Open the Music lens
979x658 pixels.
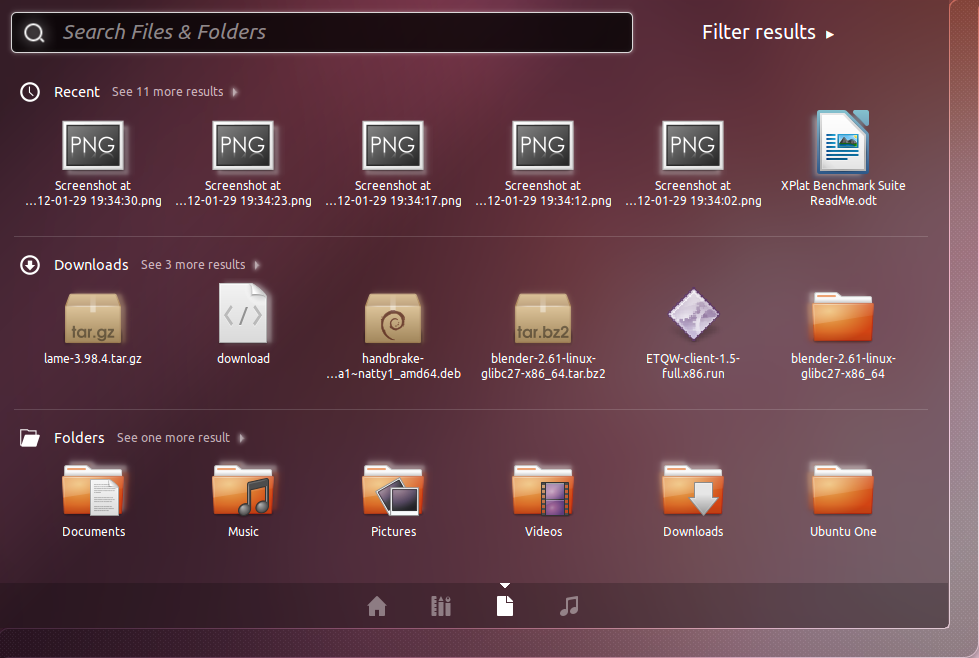pyautogui.click(x=569, y=605)
